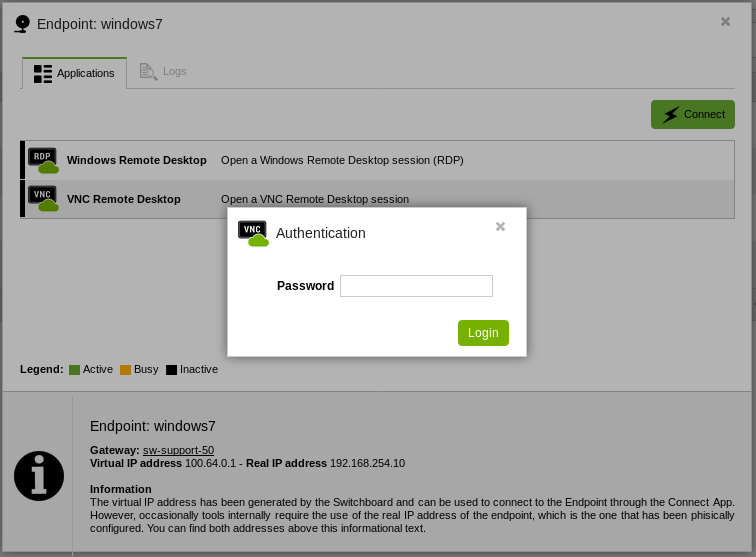
Task: Click the information circle icon
Action: [x=39, y=476]
